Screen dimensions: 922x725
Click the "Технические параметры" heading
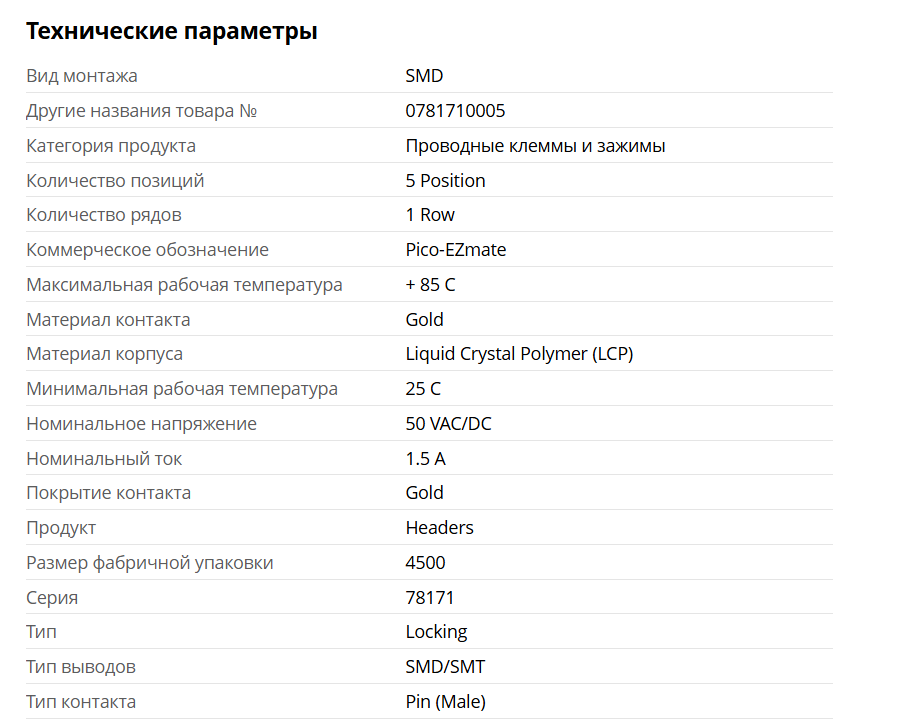(172, 31)
